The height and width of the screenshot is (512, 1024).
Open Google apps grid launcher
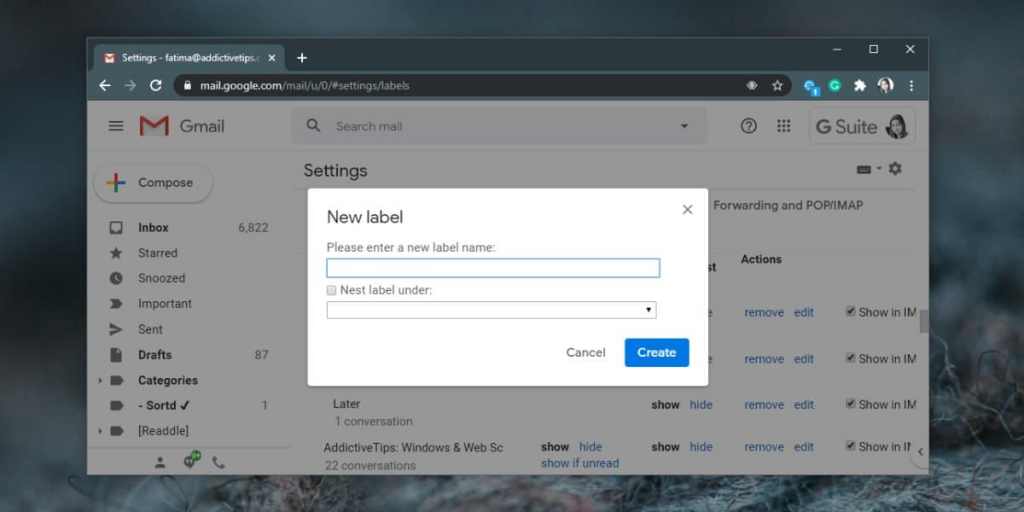tap(784, 126)
